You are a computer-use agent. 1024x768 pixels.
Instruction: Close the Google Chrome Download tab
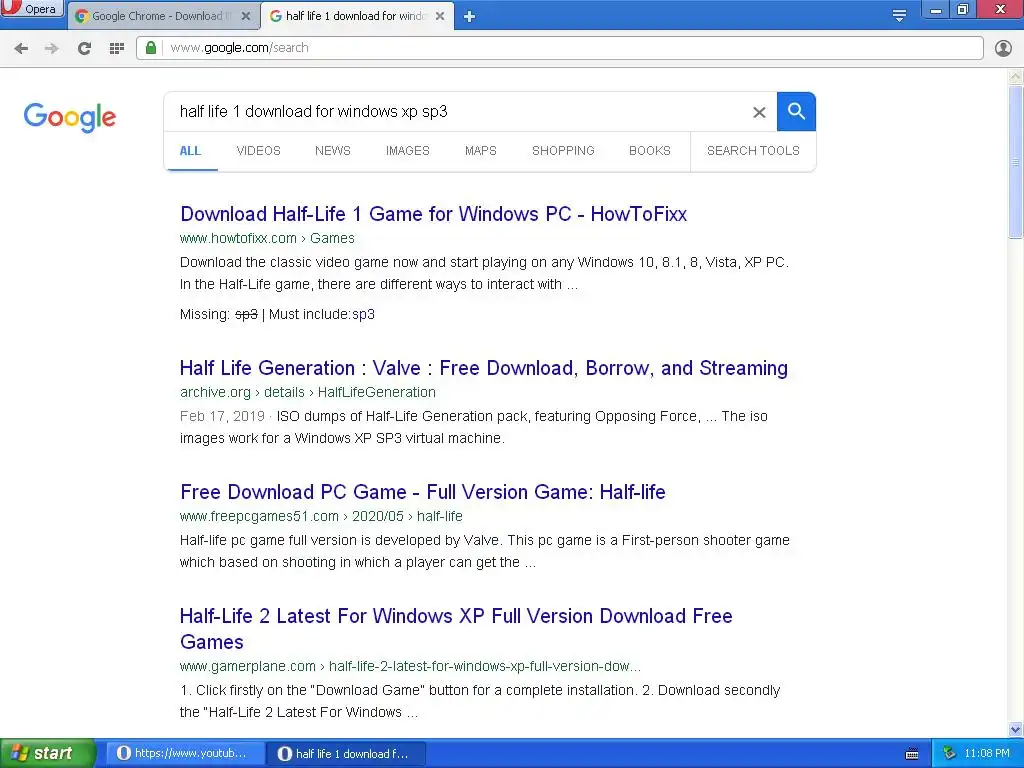pos(246,16)
